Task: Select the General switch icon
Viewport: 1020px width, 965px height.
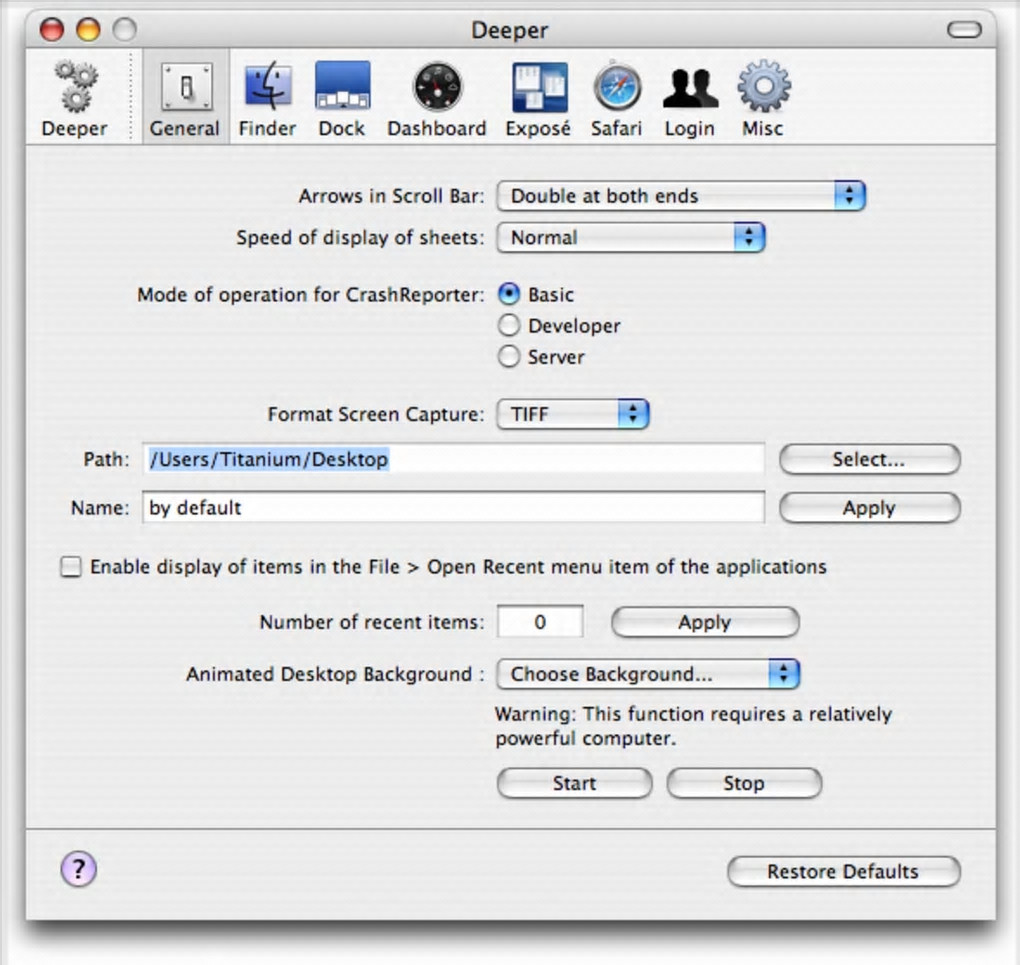Action: 186,98
